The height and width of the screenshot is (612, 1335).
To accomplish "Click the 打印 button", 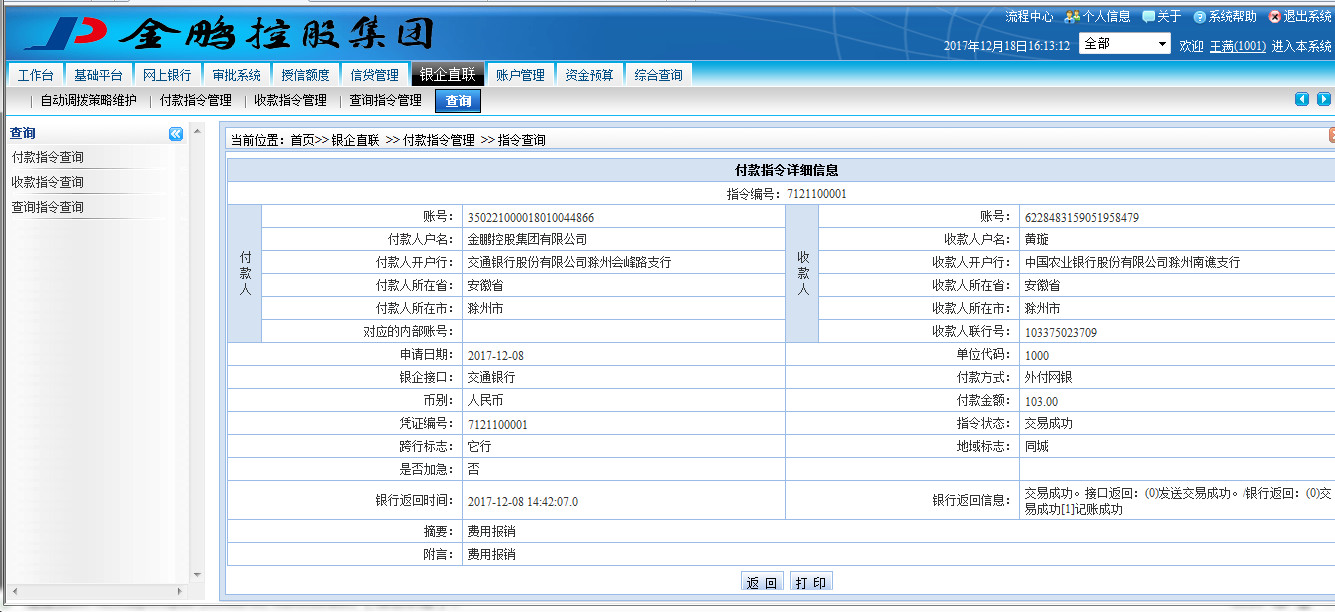I will pyautogui.click(x=811, y=583).
